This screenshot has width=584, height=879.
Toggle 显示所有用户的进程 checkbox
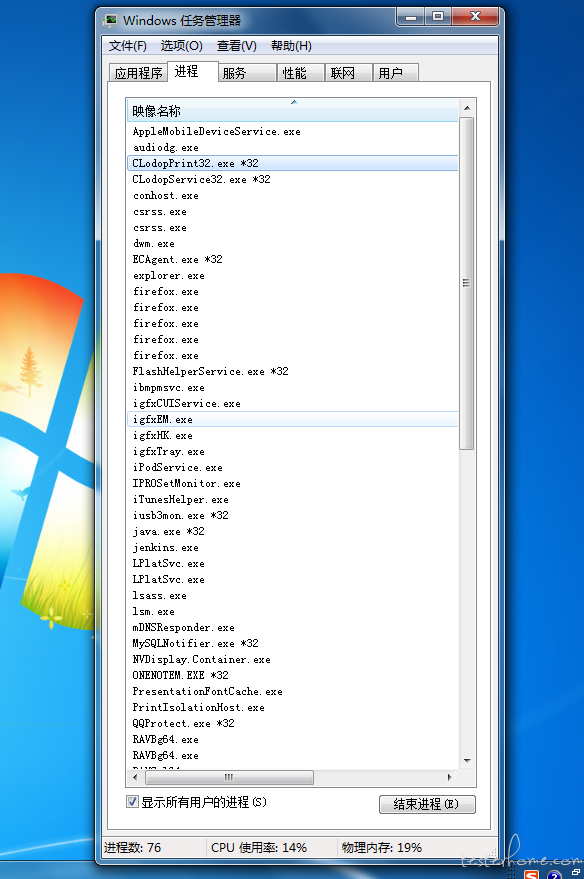pyautogui.click(x=132, y=802)
